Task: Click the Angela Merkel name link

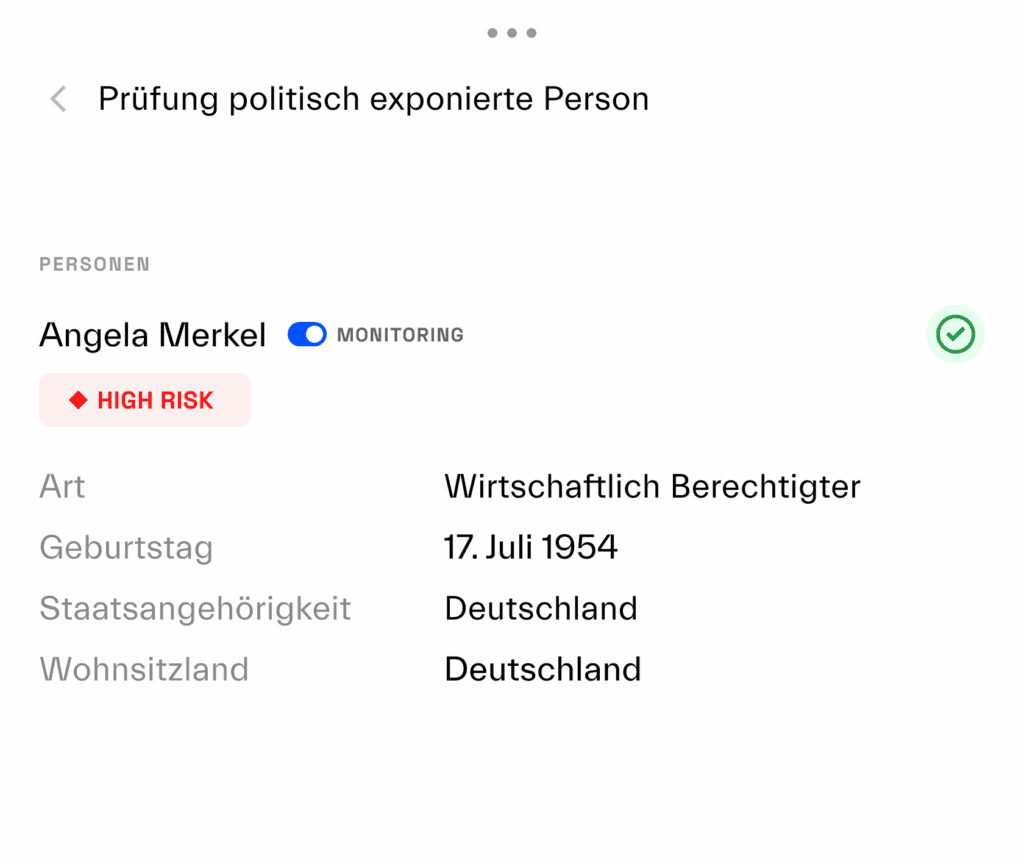Action: [151, 334]
